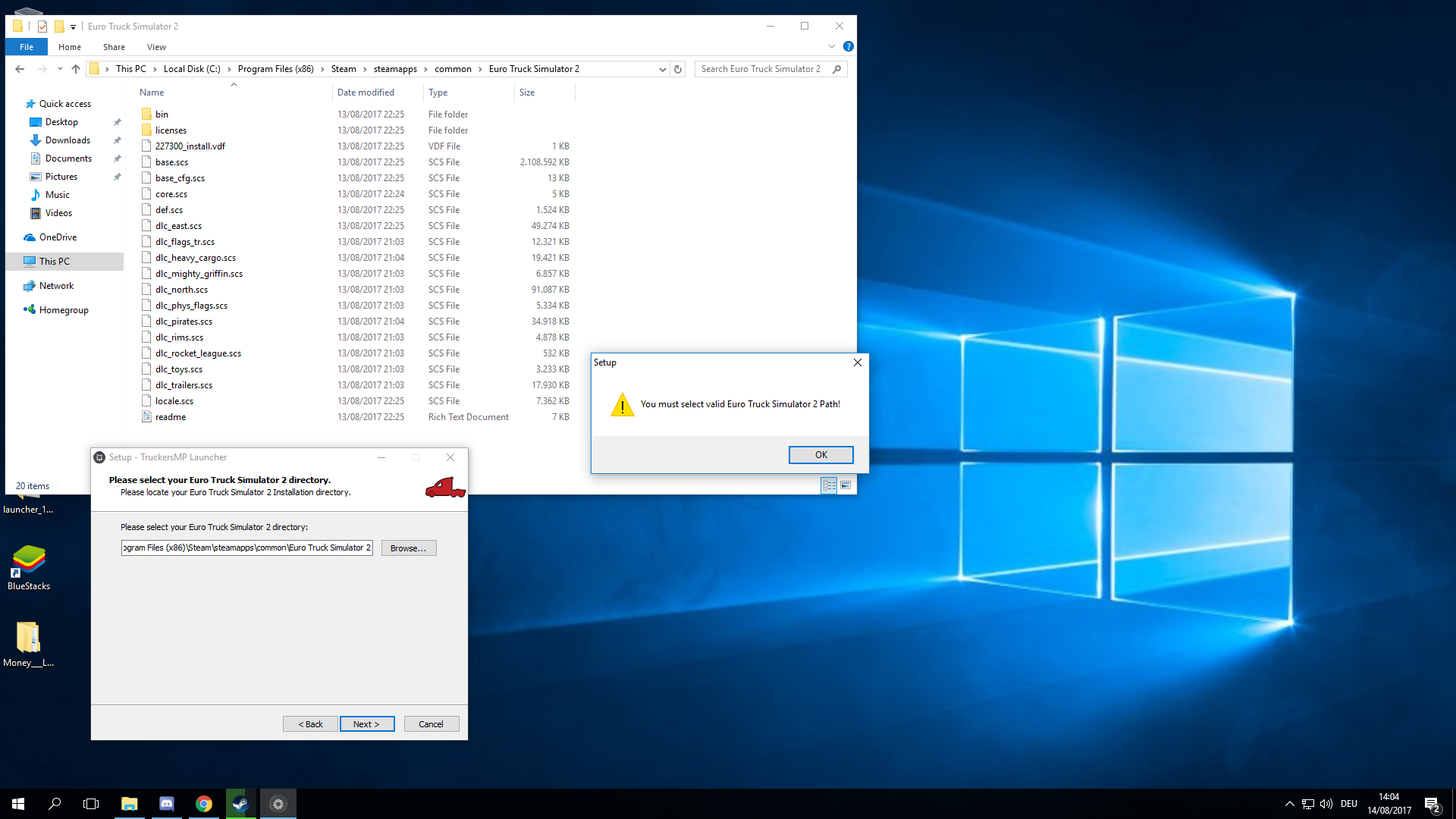Click Cancel to abort TruckersMP setup

(429, 724)
